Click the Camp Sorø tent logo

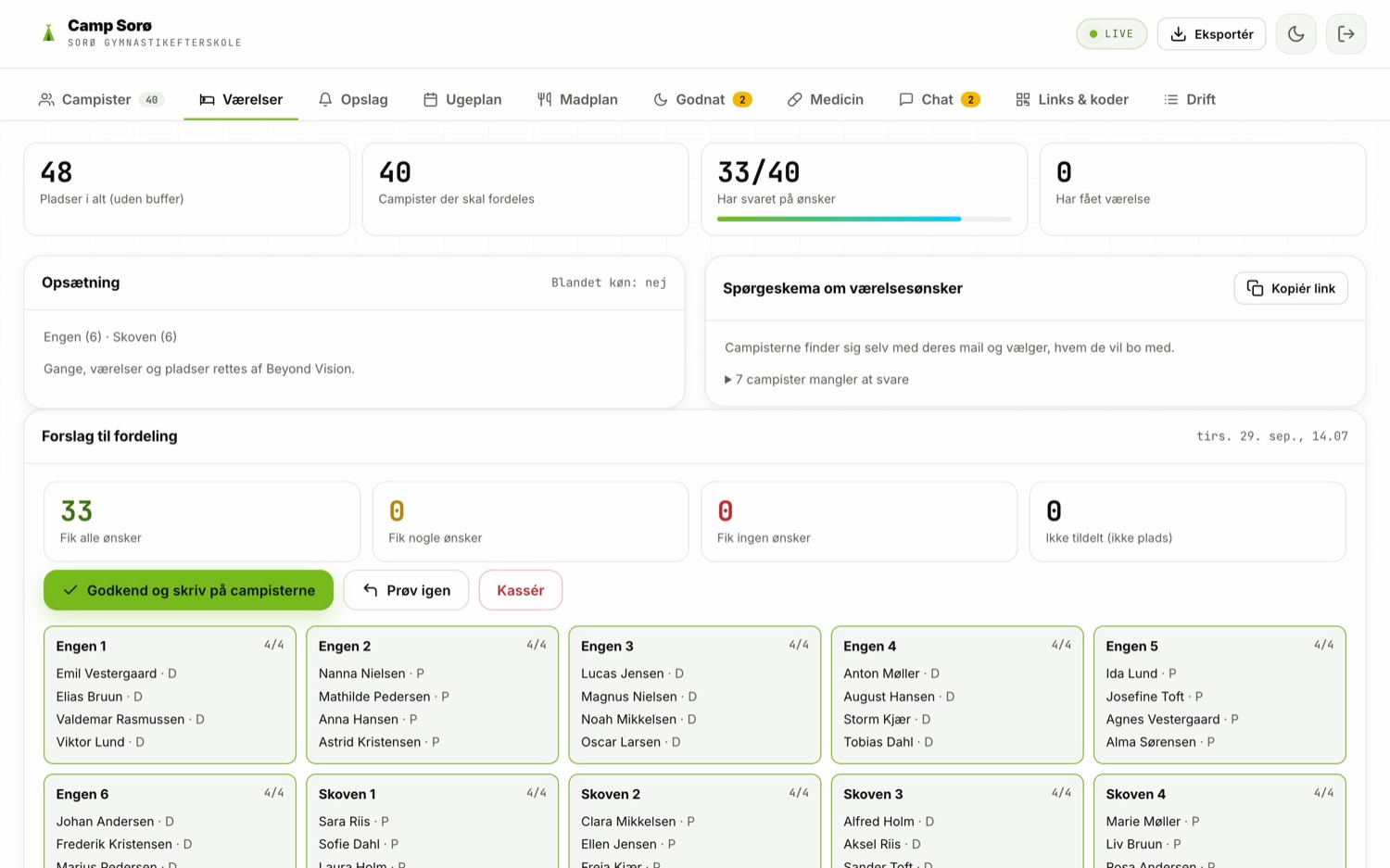[48, 33]
